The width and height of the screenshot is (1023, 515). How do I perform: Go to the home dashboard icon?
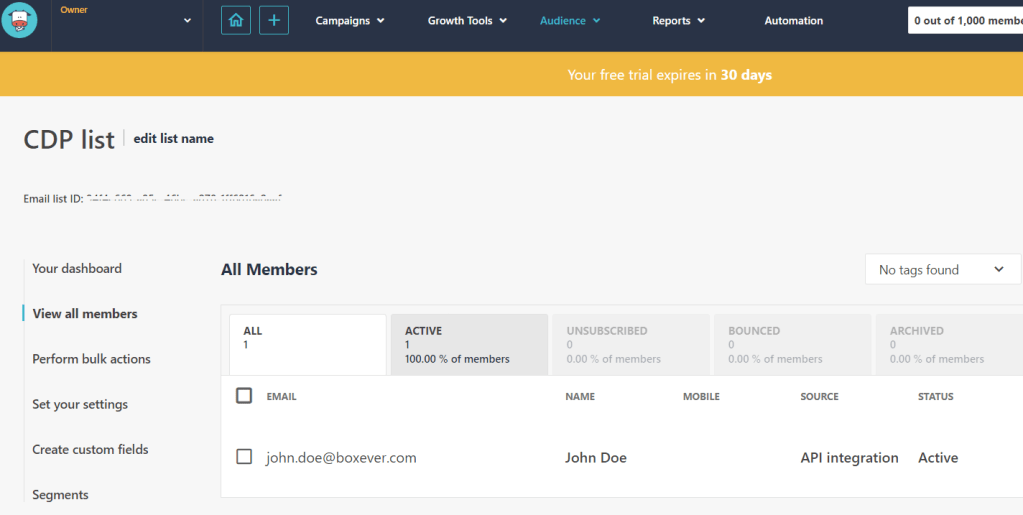pos(236,20)
